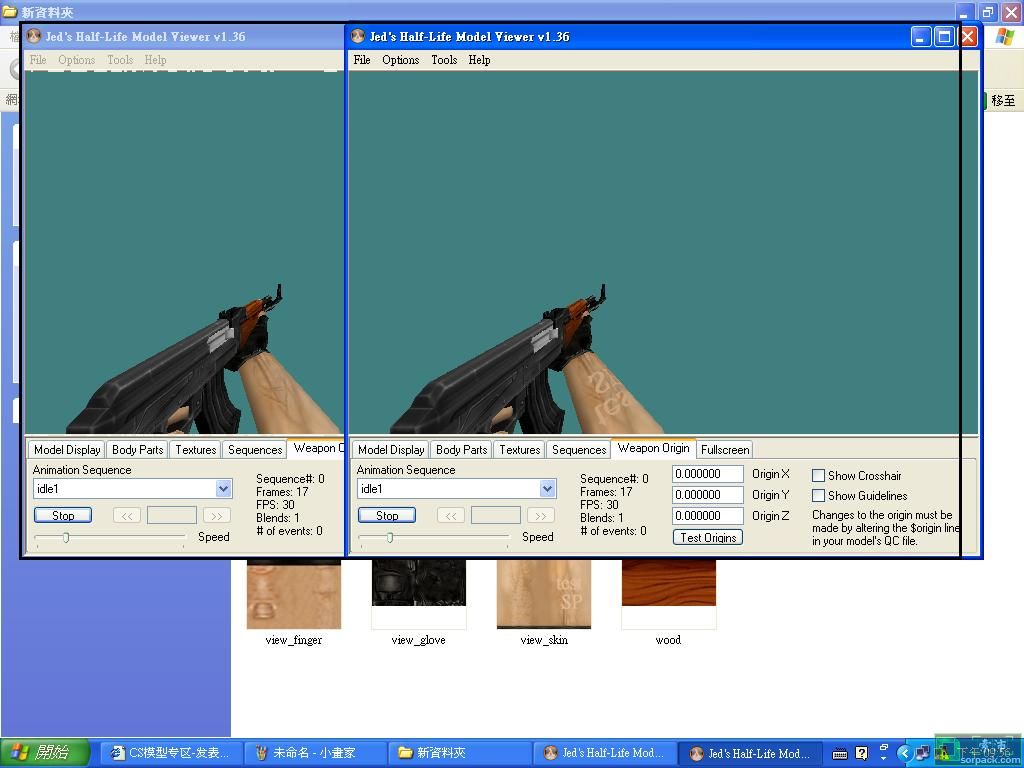Open the view_finger texture thumbnail
This screenshot has width=1024, height=768.
pyautogui.click(x=294, y=594)
